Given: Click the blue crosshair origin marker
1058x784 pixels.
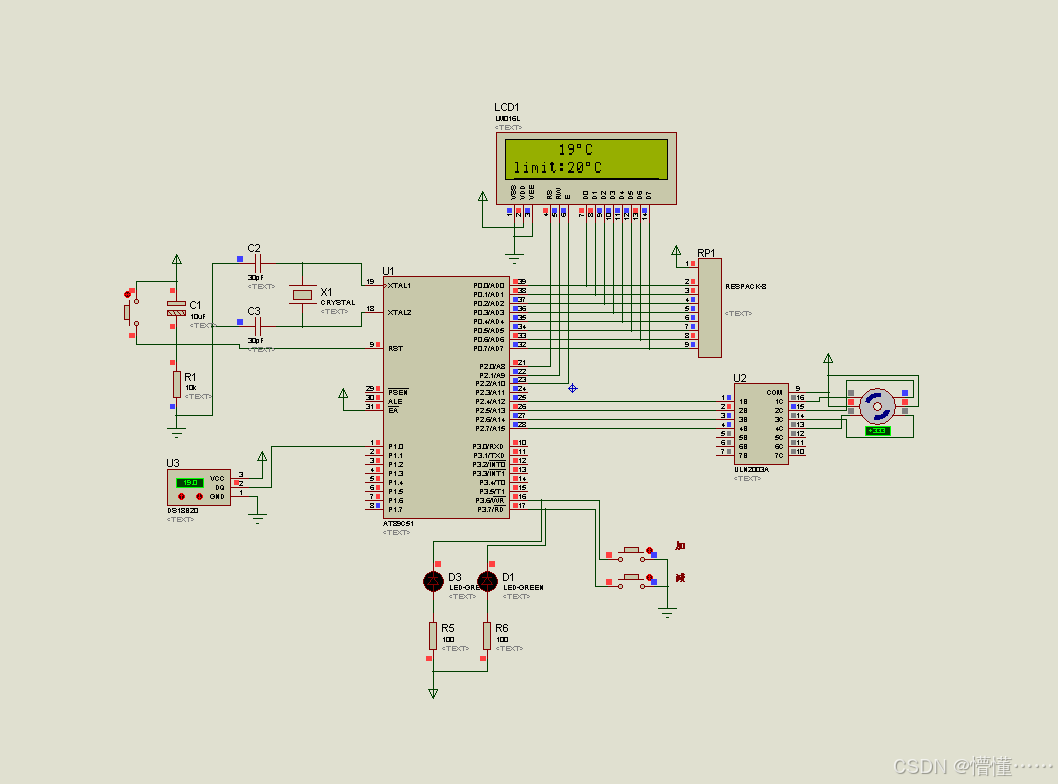Looking at the screenshot, I should 572,388.
